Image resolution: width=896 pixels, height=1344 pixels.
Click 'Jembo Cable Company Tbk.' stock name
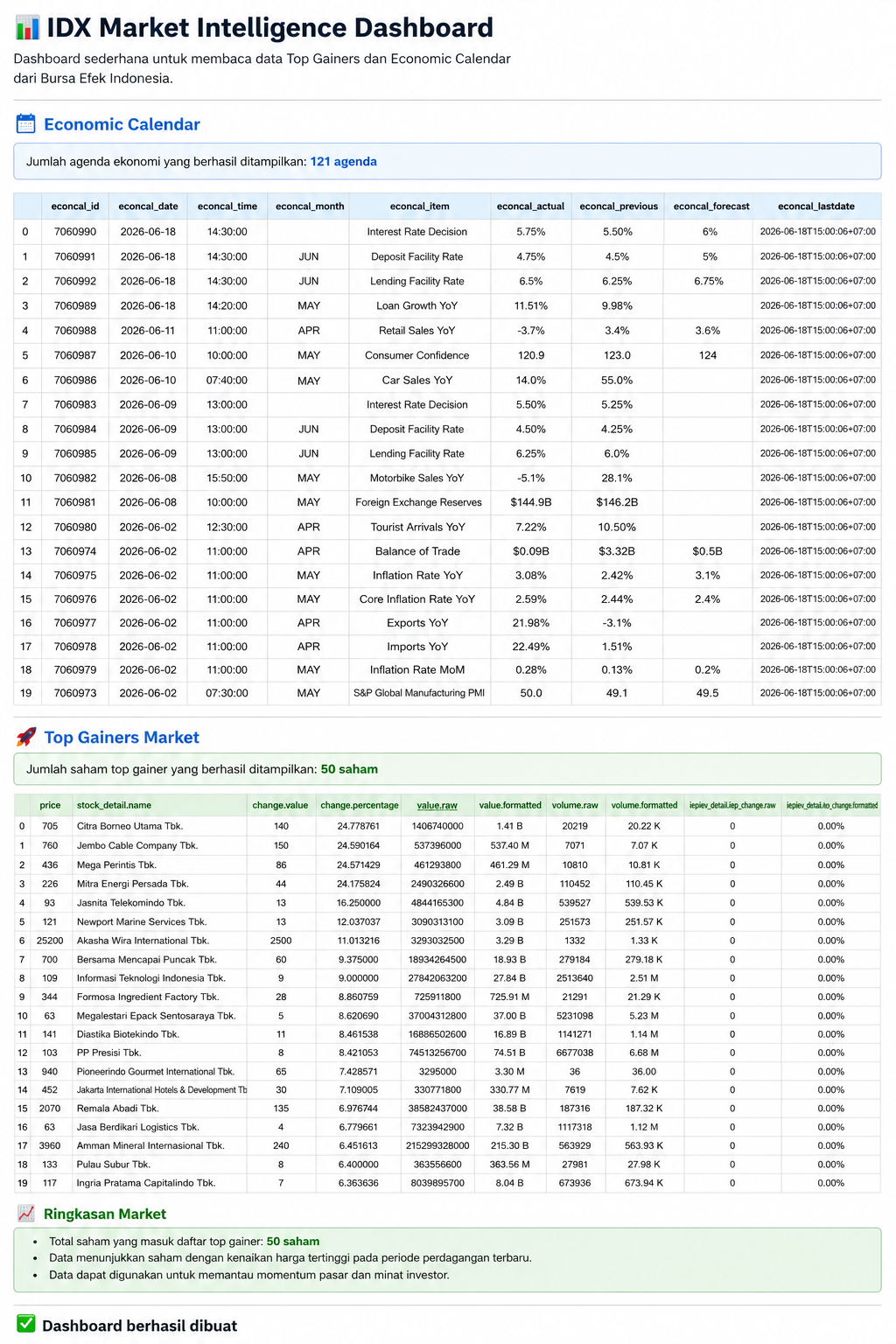pos(137,845)
